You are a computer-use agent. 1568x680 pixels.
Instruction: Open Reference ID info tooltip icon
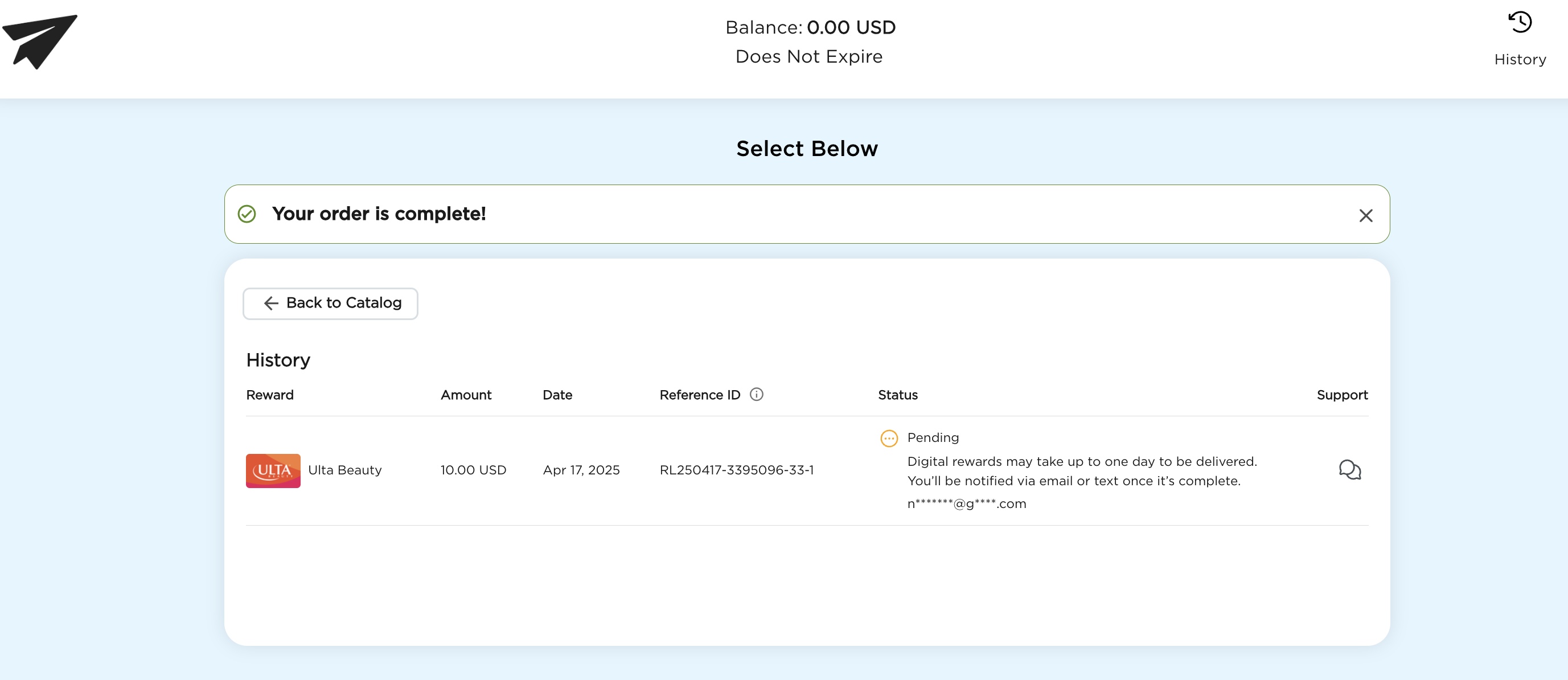click(756, 395)
